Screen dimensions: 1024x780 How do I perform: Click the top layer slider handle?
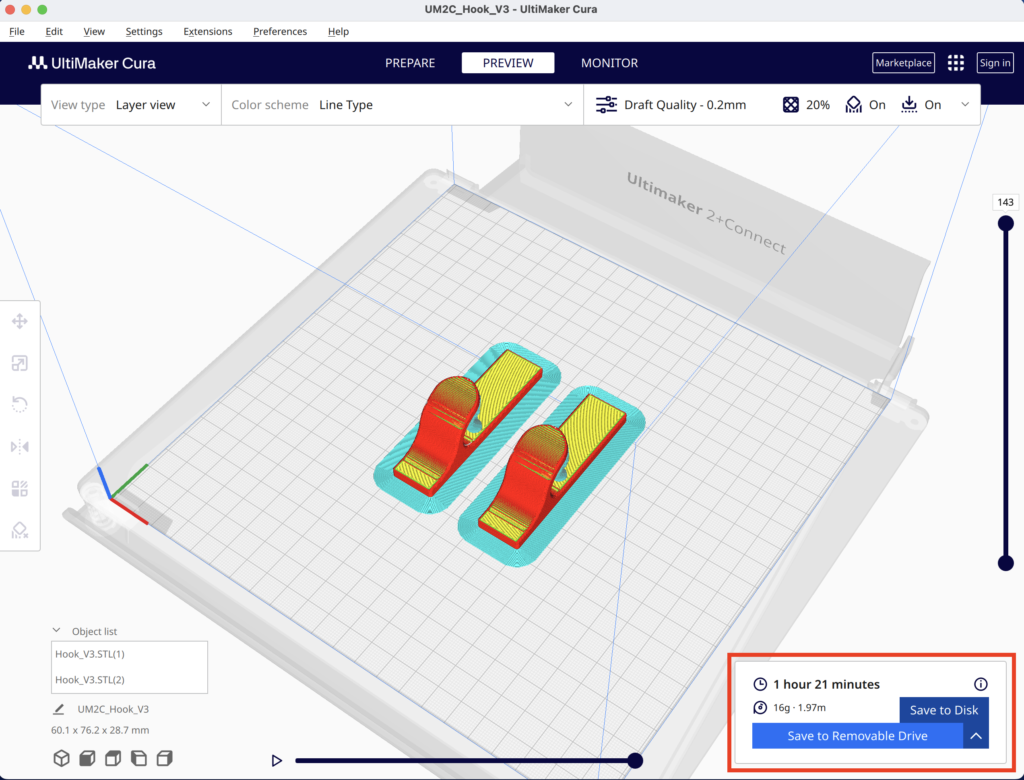[1006, 223]
